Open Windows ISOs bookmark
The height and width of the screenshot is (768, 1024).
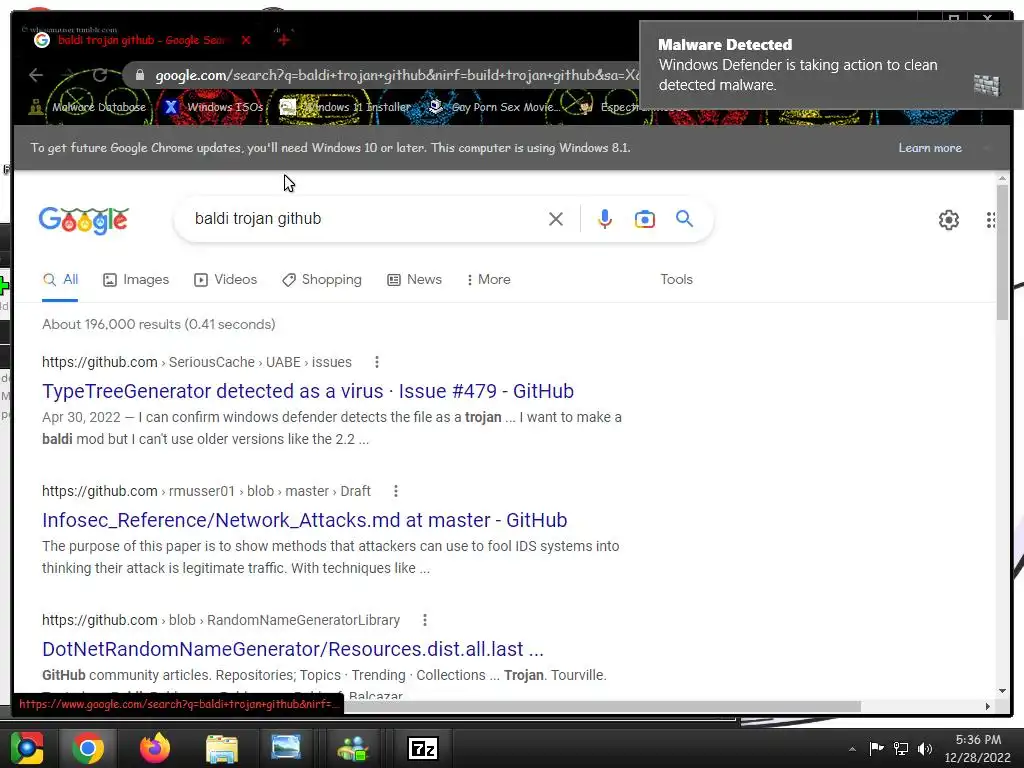coord(214,107)
